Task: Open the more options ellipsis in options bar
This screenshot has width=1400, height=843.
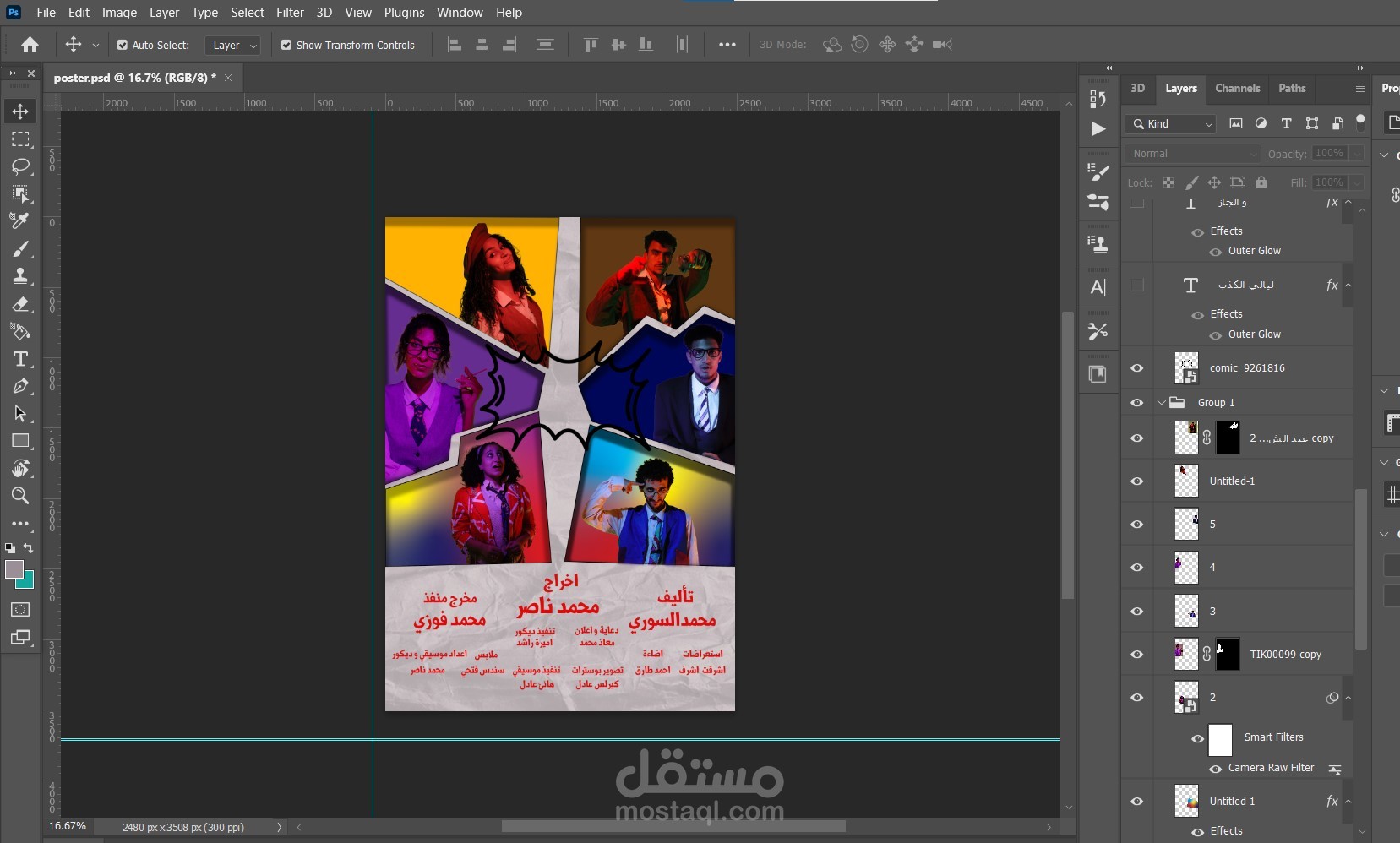Action: [727, 45]
